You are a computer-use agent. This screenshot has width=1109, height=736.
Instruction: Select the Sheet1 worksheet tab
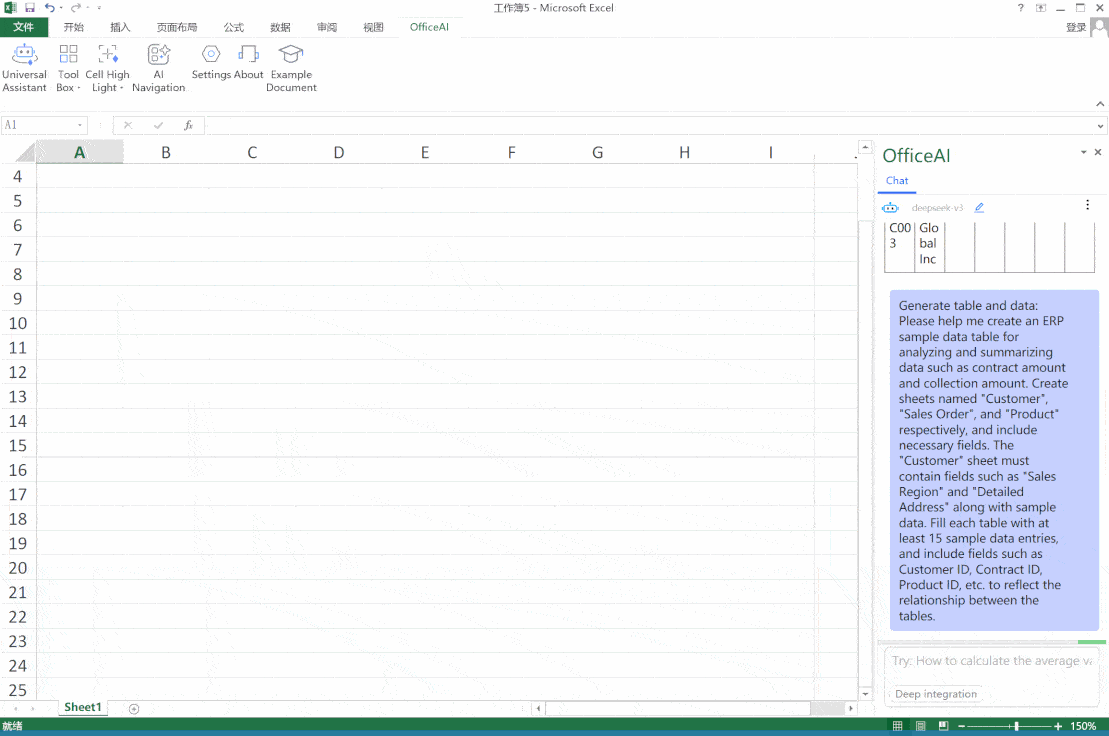82,707
